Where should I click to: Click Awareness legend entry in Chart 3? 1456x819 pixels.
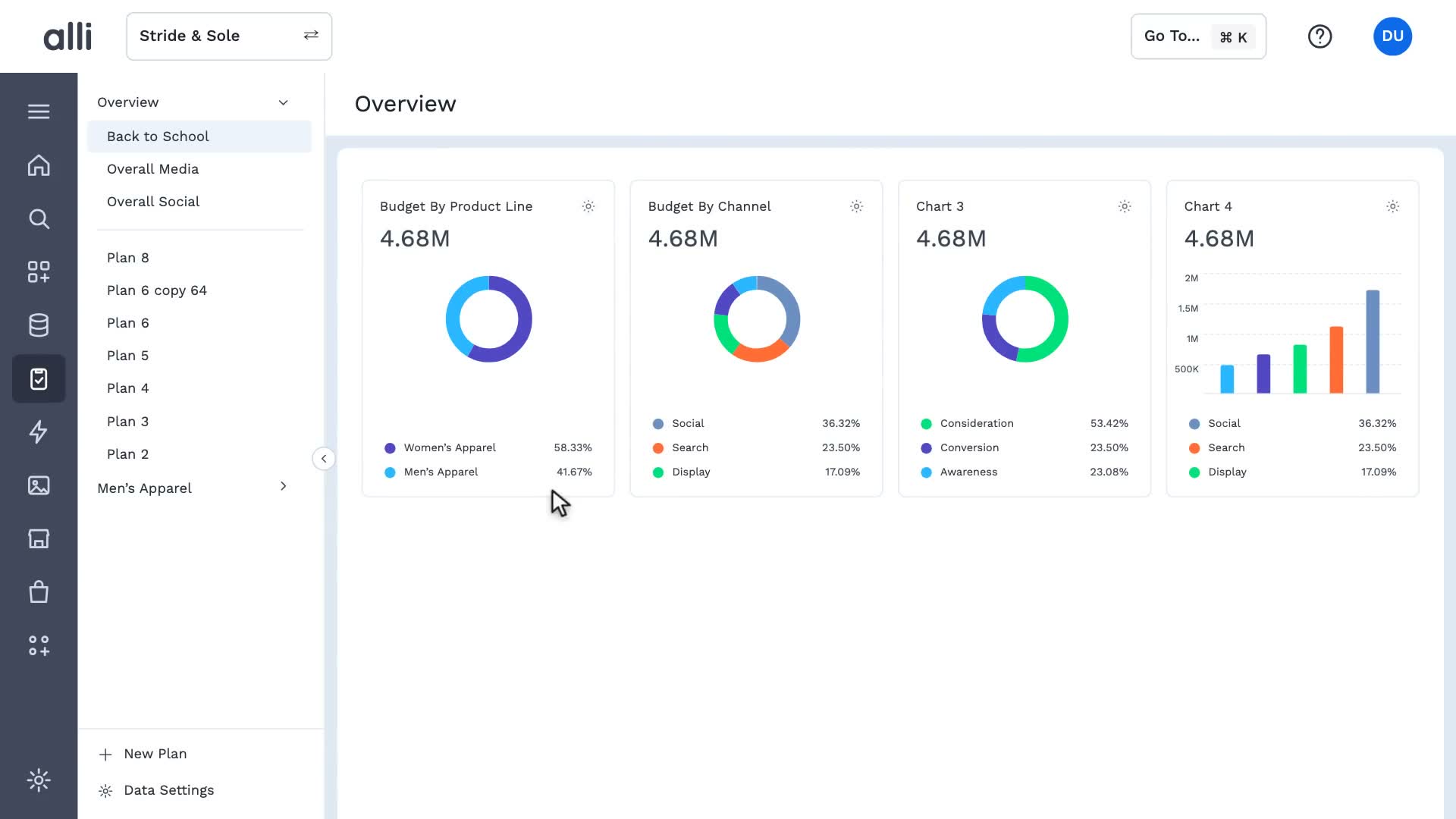coord(1025,472)
